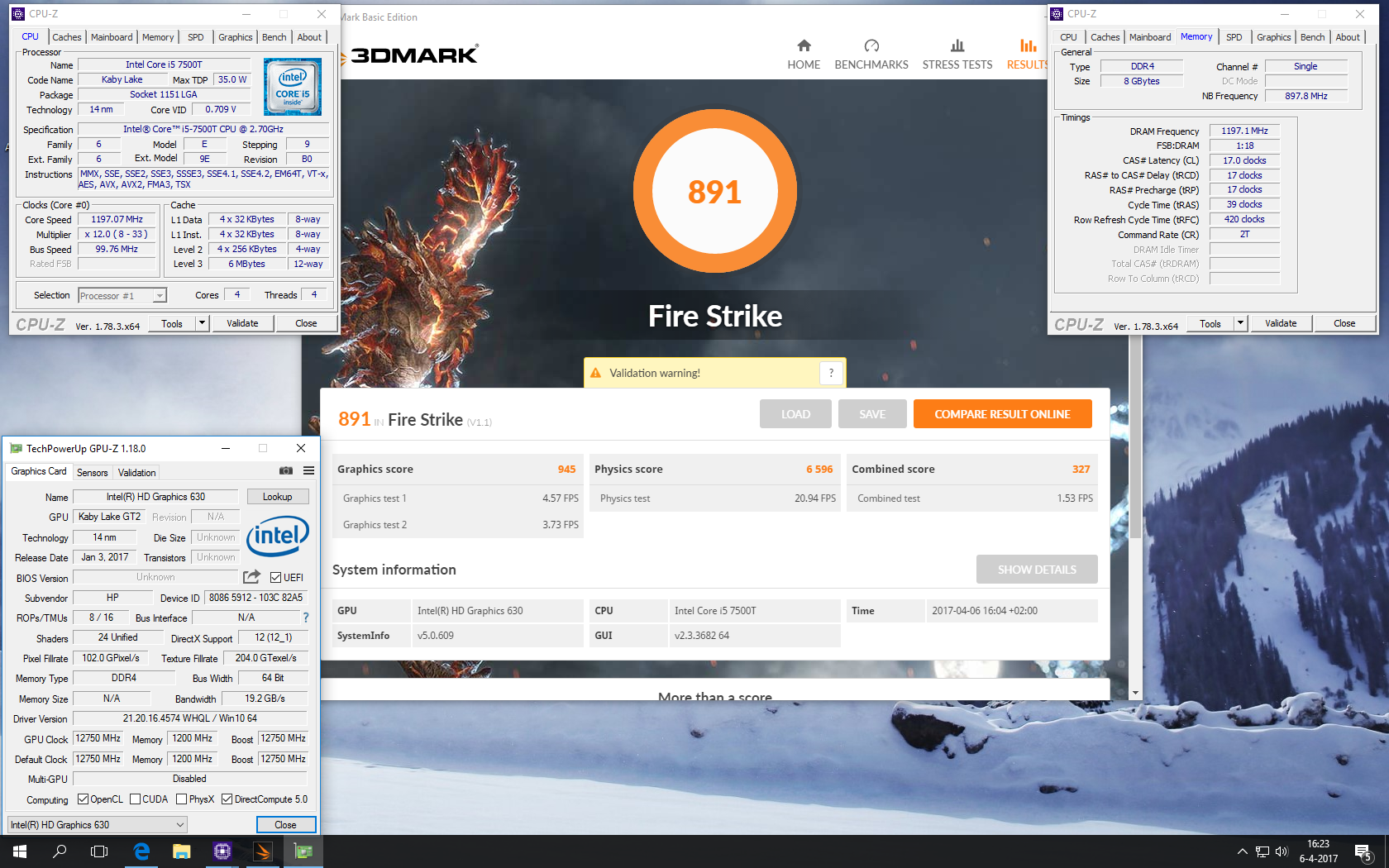Image resolution: width=1389 pixels, height=868 pixels.
Task: Open the Intel HD Graphics 630 GPU selector
Action: [x=98, y=825]
